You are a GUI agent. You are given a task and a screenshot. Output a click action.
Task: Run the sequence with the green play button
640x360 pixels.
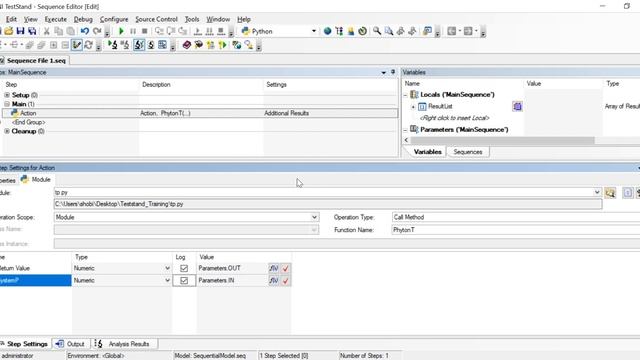(121, 31)
